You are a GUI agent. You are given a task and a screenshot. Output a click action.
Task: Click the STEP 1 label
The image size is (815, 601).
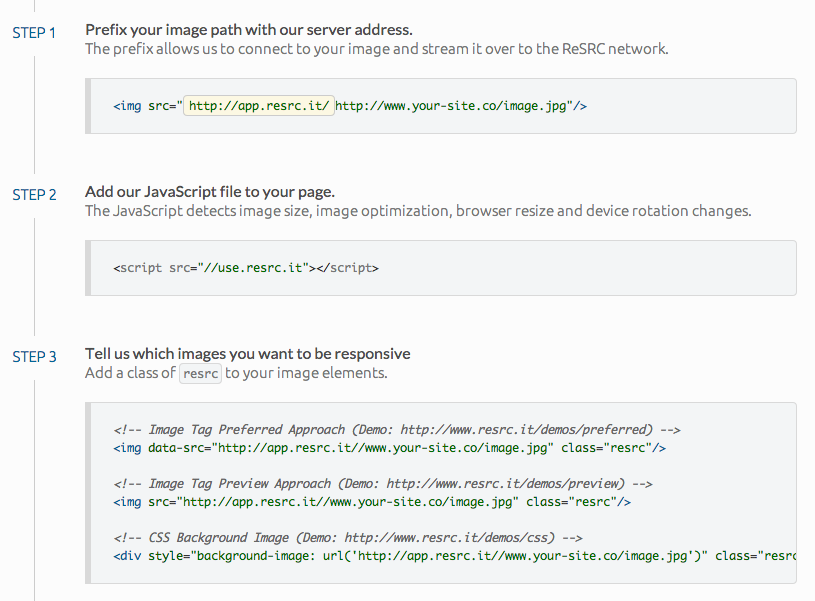(34, 33)
